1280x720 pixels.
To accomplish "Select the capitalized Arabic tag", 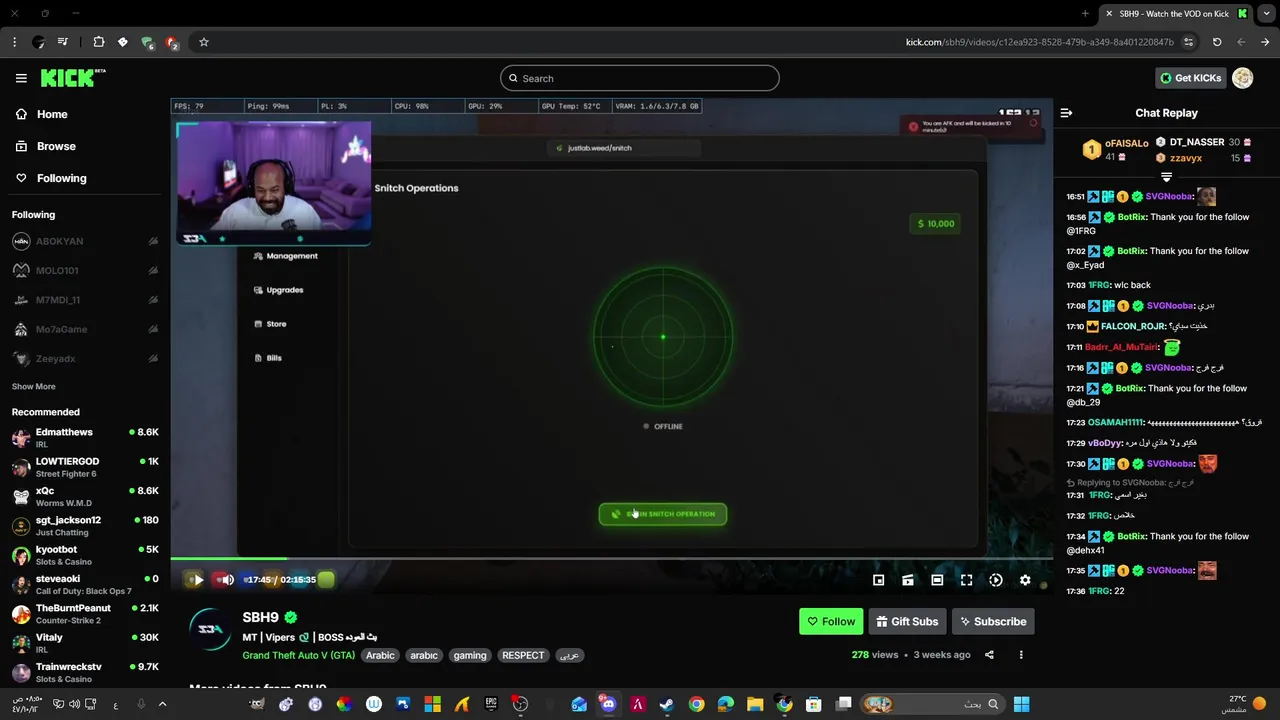I will pyautogui.click(x=380, y=655).
